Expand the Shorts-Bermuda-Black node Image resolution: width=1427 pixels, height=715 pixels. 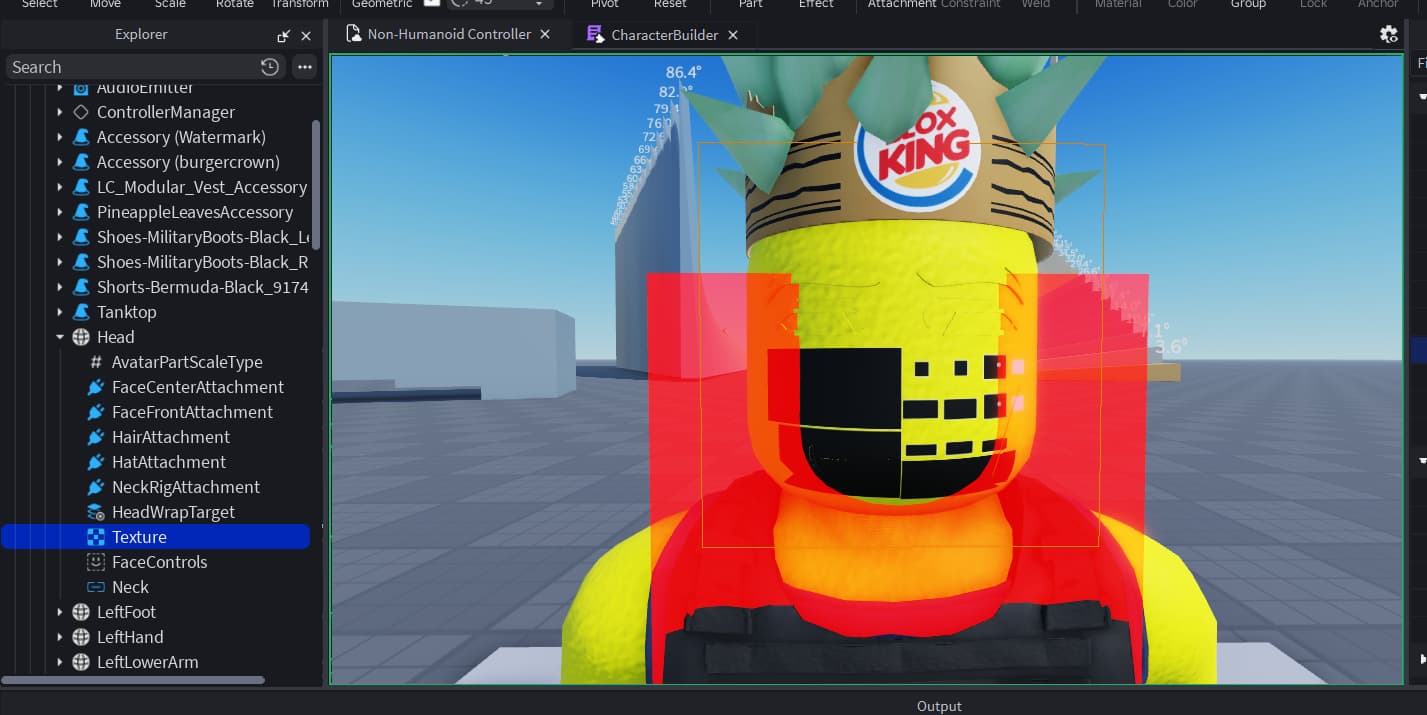click(x=60, y=287)
